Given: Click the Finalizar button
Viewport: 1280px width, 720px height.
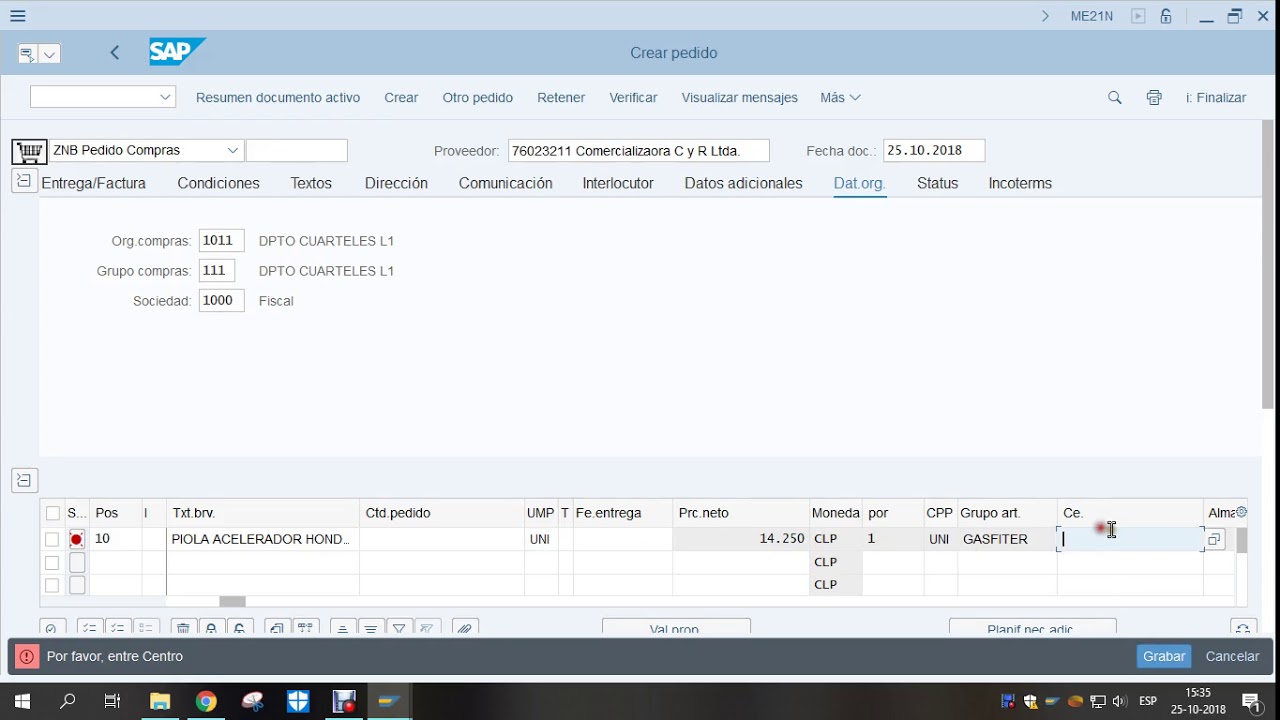Looking at the screenshot, I should 1216,97.
